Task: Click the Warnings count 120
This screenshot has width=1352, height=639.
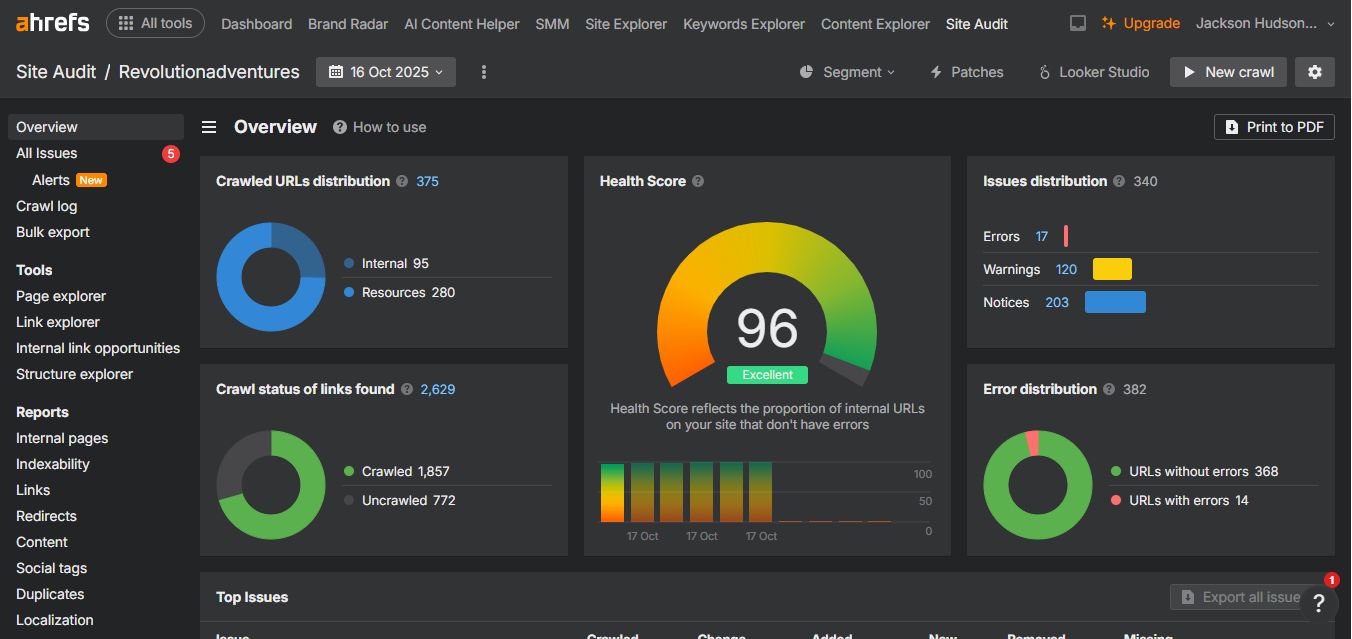Action: point(1066,269)
